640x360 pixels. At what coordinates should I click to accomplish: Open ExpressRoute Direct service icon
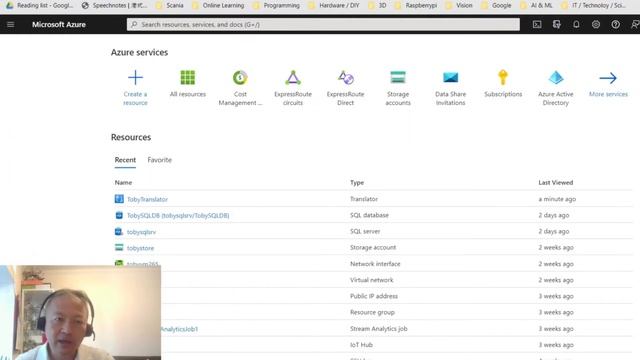tap(345, 78)
